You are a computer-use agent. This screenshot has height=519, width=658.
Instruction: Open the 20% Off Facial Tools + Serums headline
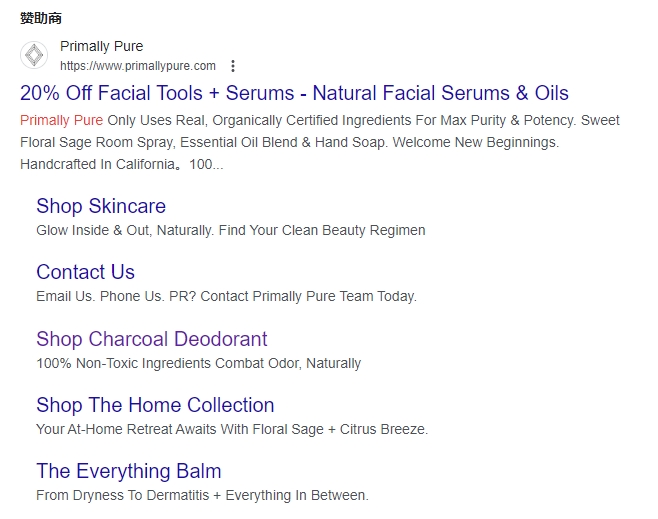pos(294,93)
